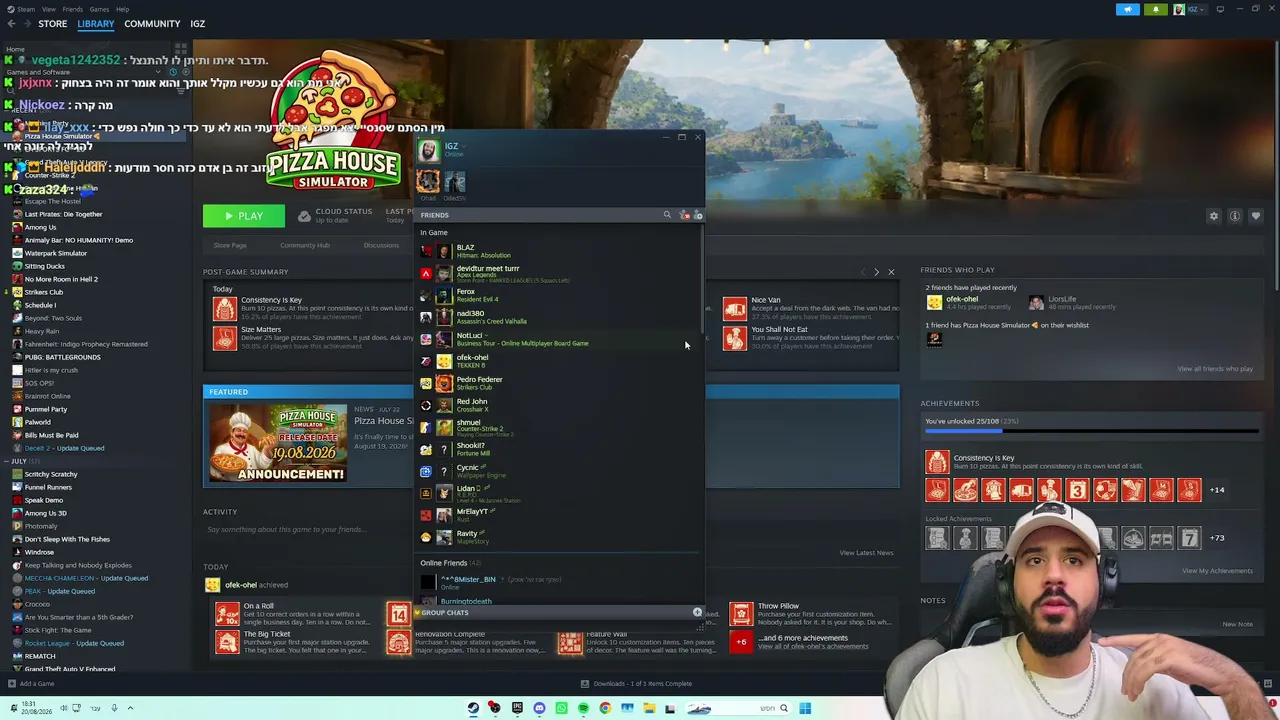
Task: Open the View menu
Action: point(48,9)
